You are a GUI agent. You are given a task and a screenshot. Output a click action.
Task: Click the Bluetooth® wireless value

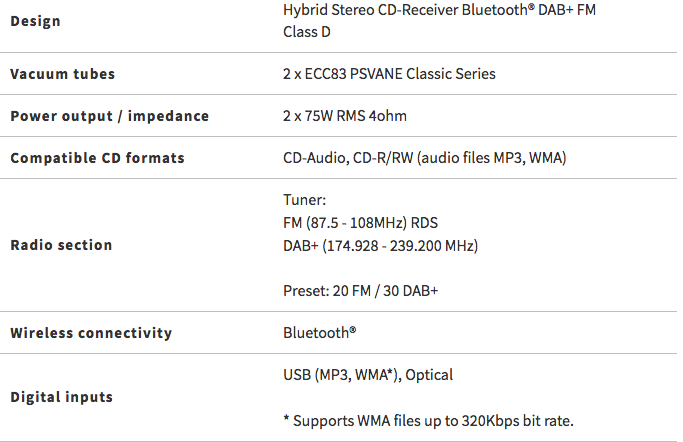[x=320, y=333]
